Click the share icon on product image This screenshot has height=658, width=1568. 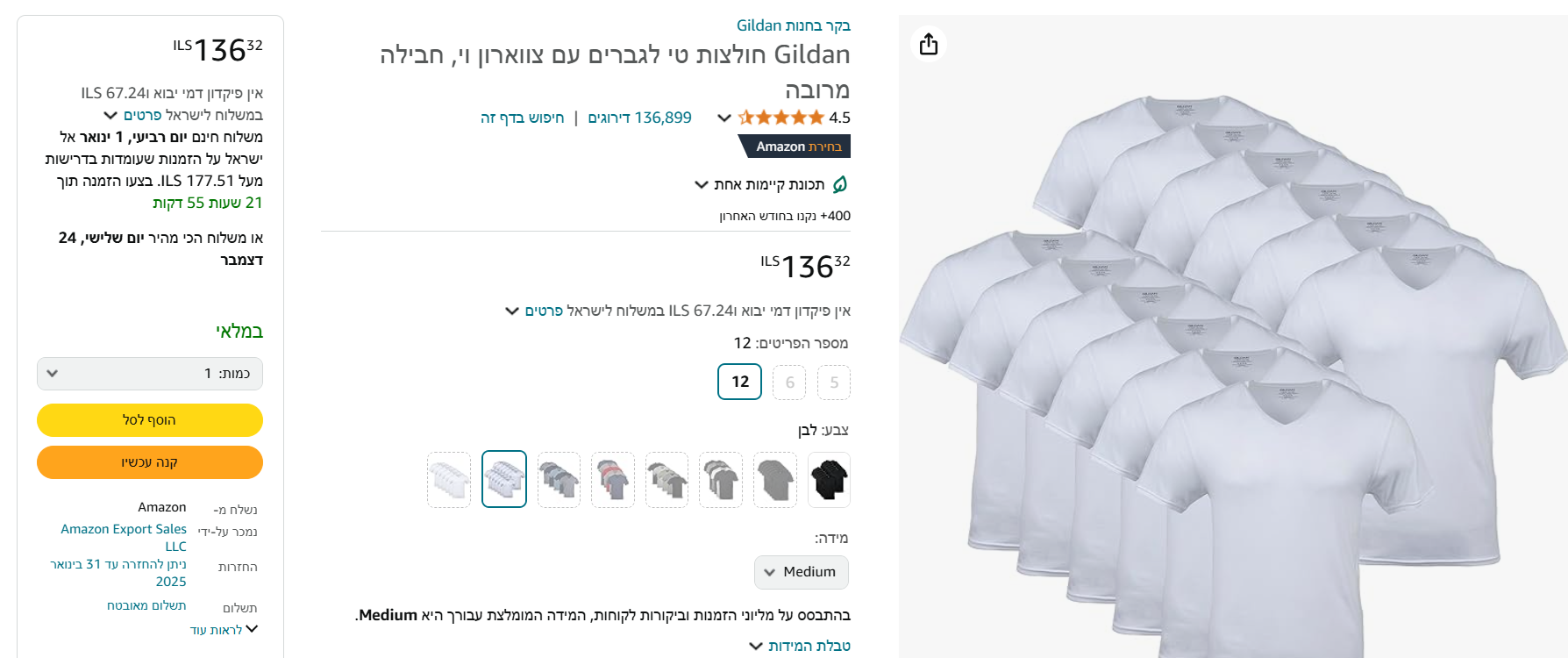point(929,44)
